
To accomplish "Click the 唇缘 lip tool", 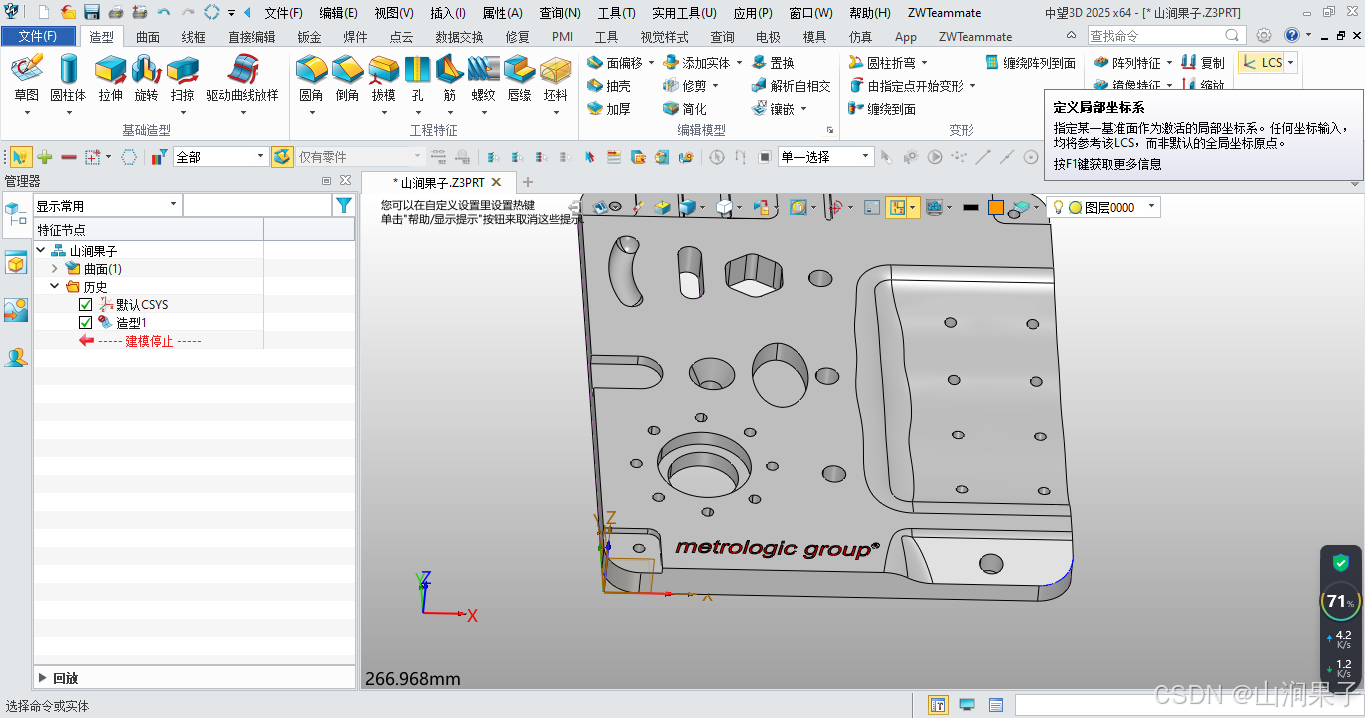I will (x=519, y=78).
